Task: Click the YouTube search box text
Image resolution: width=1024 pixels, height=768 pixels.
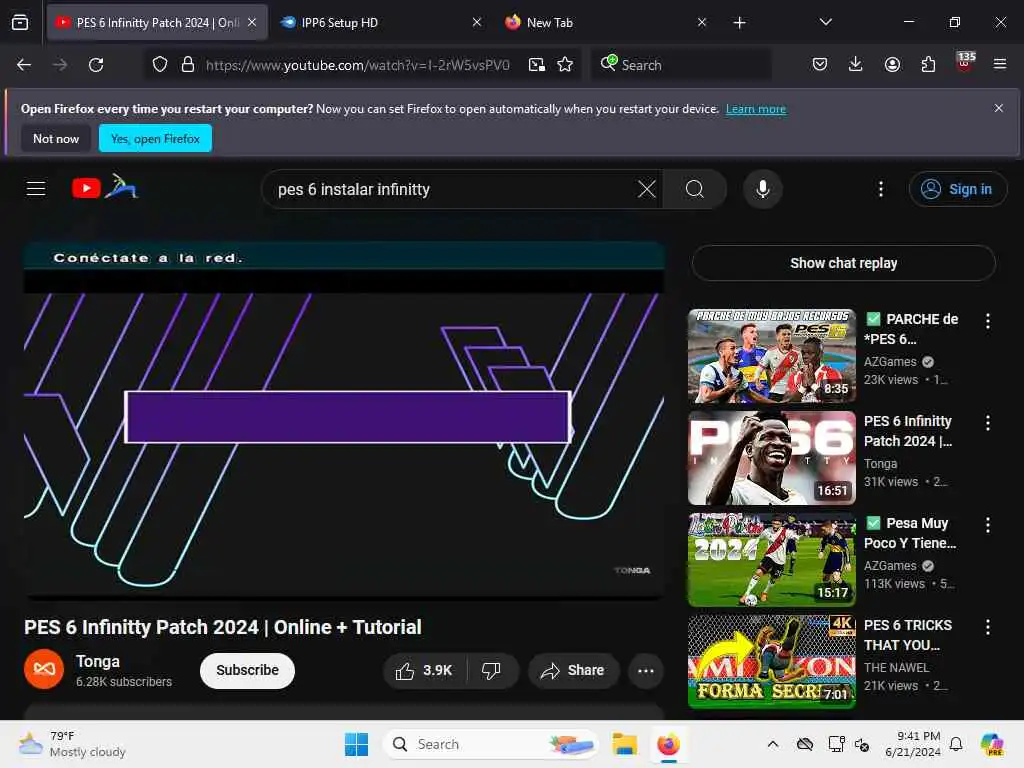Action: 353,189
